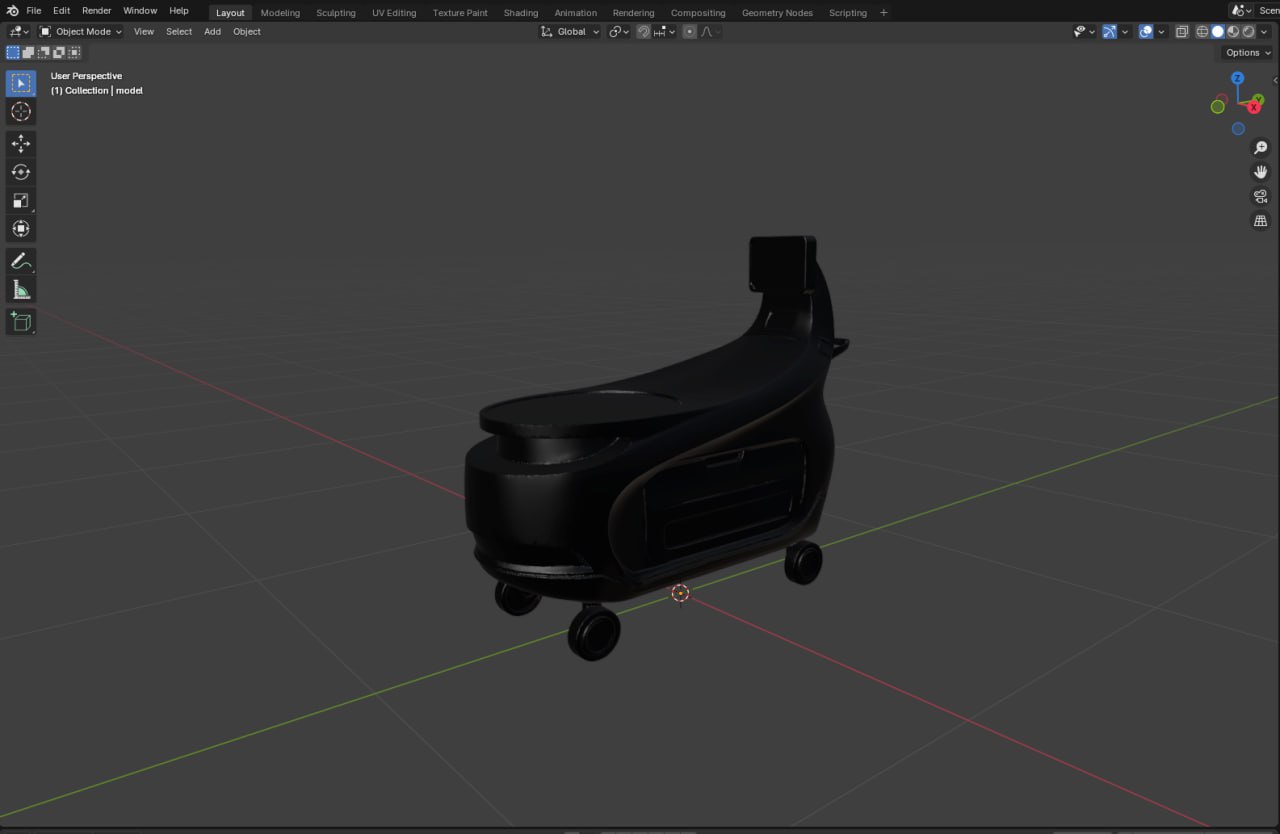This screenshot has height=834, width=1280.
Task: Set selection mode to Invert icon
Action: 58,52
